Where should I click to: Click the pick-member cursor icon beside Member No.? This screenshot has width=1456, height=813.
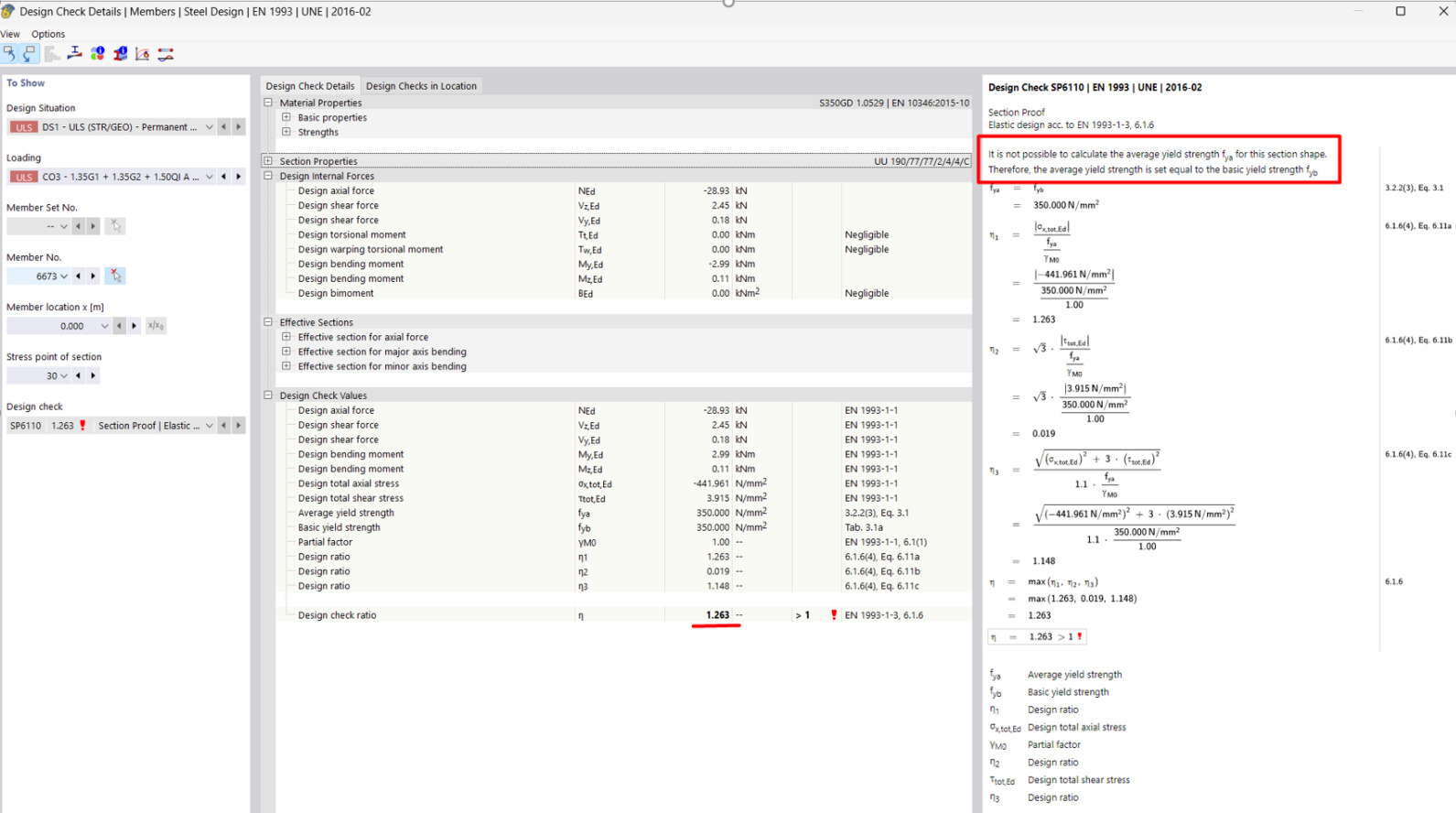[x=115, y=276]
